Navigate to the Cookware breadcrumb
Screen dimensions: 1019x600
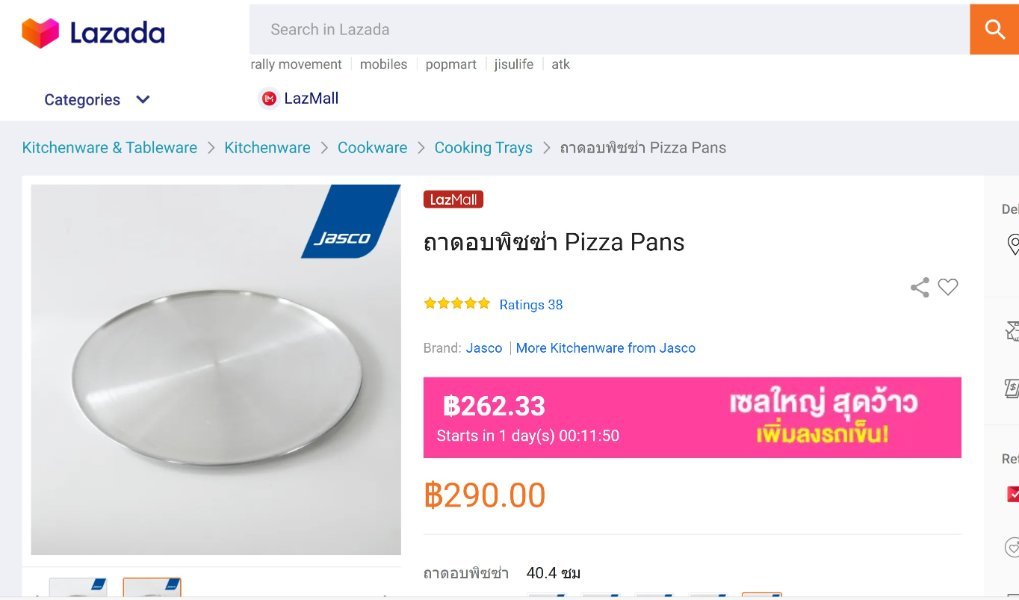coord(372,148)
